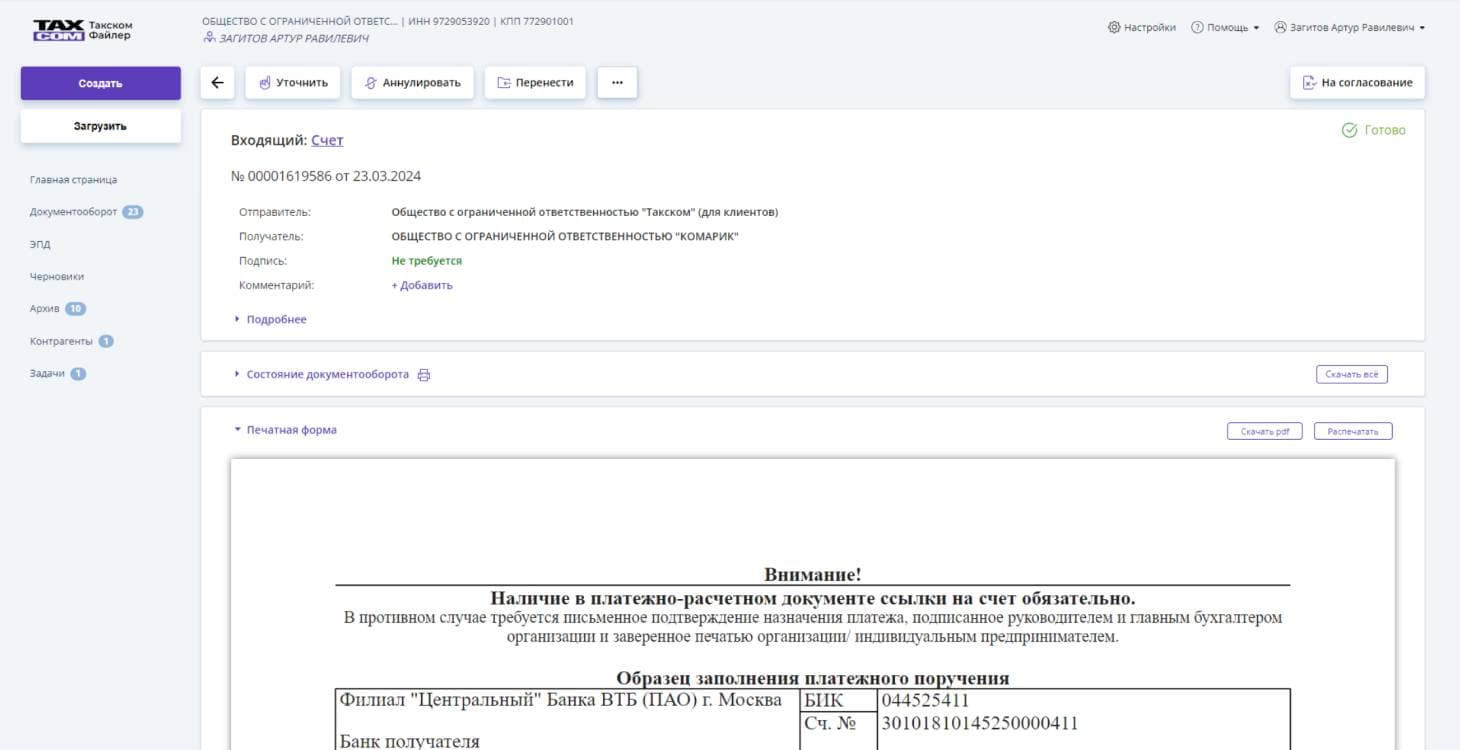Open Задачи in sidebar

(x=47, y=373)
